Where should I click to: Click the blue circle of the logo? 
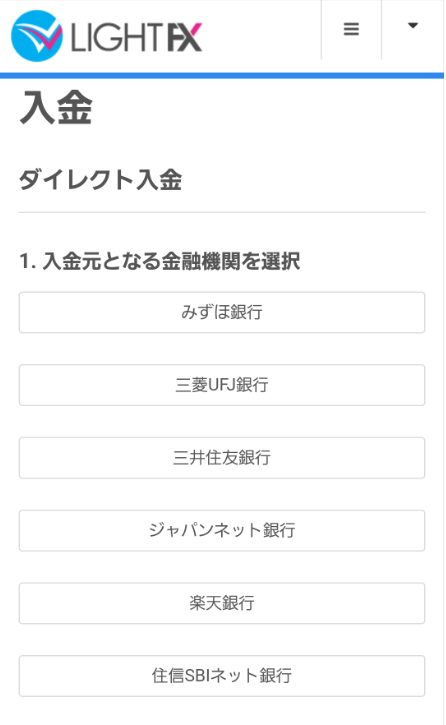[37, 36]
